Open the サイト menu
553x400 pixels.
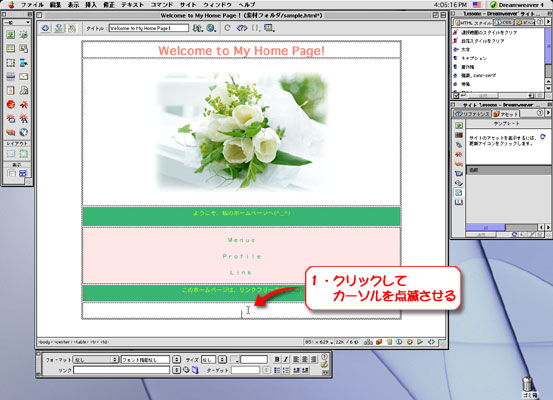[188, 5]
